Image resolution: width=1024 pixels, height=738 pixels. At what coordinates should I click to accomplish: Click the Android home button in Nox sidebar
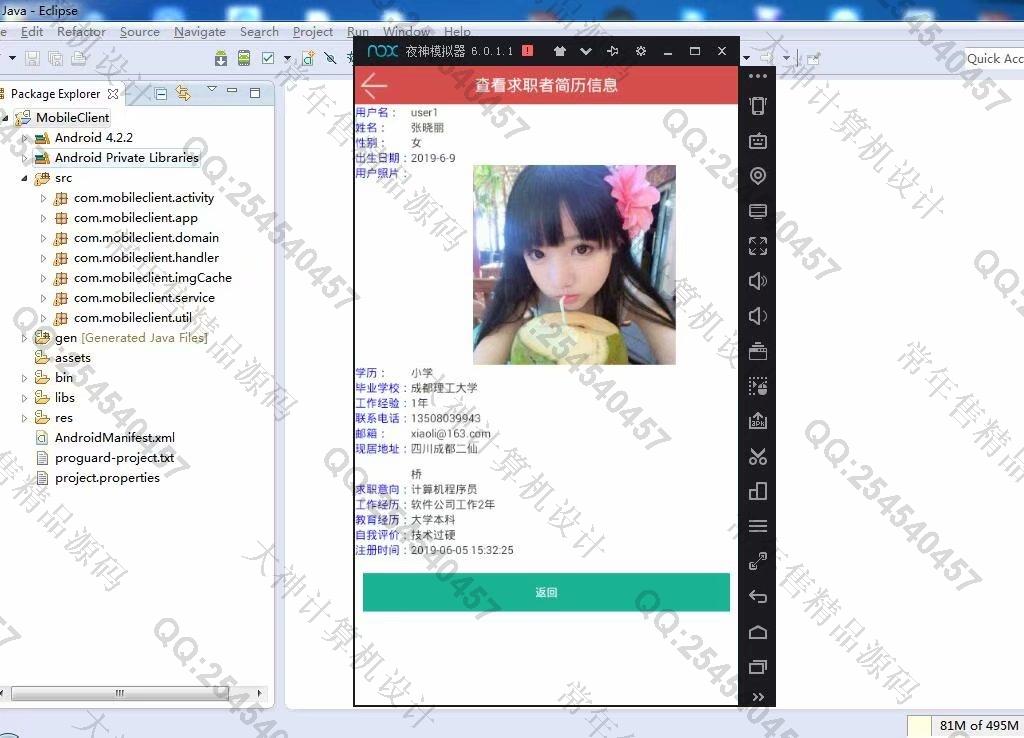(758, 632)
